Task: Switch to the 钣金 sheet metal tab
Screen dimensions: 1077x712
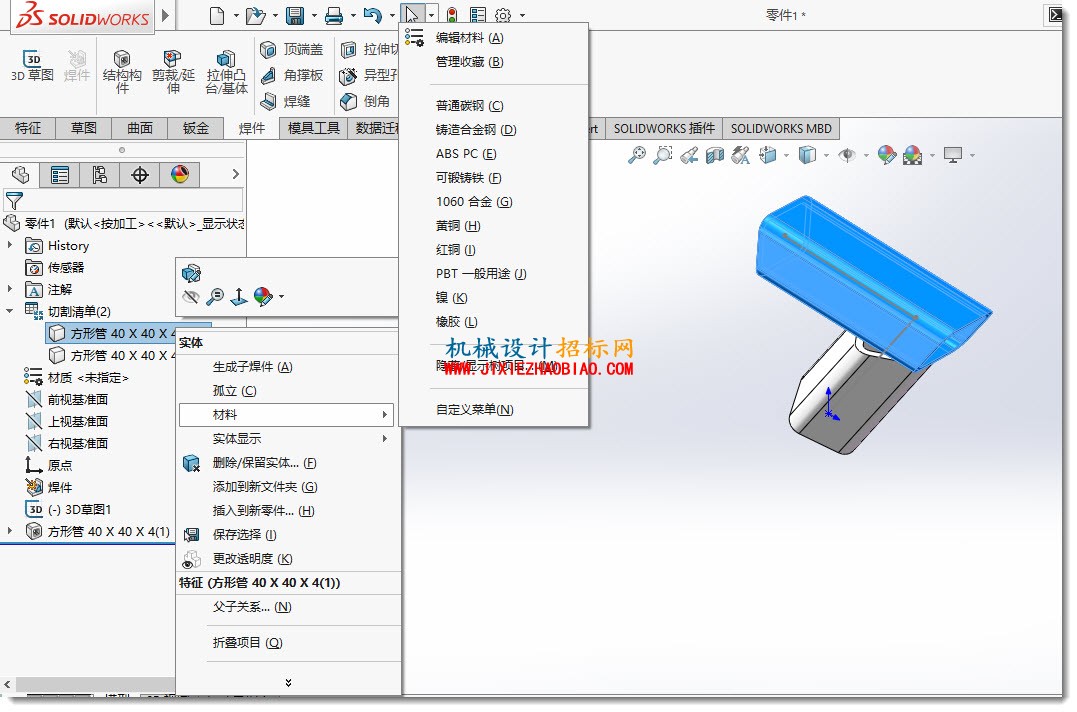Action: (x=196, y=128)
